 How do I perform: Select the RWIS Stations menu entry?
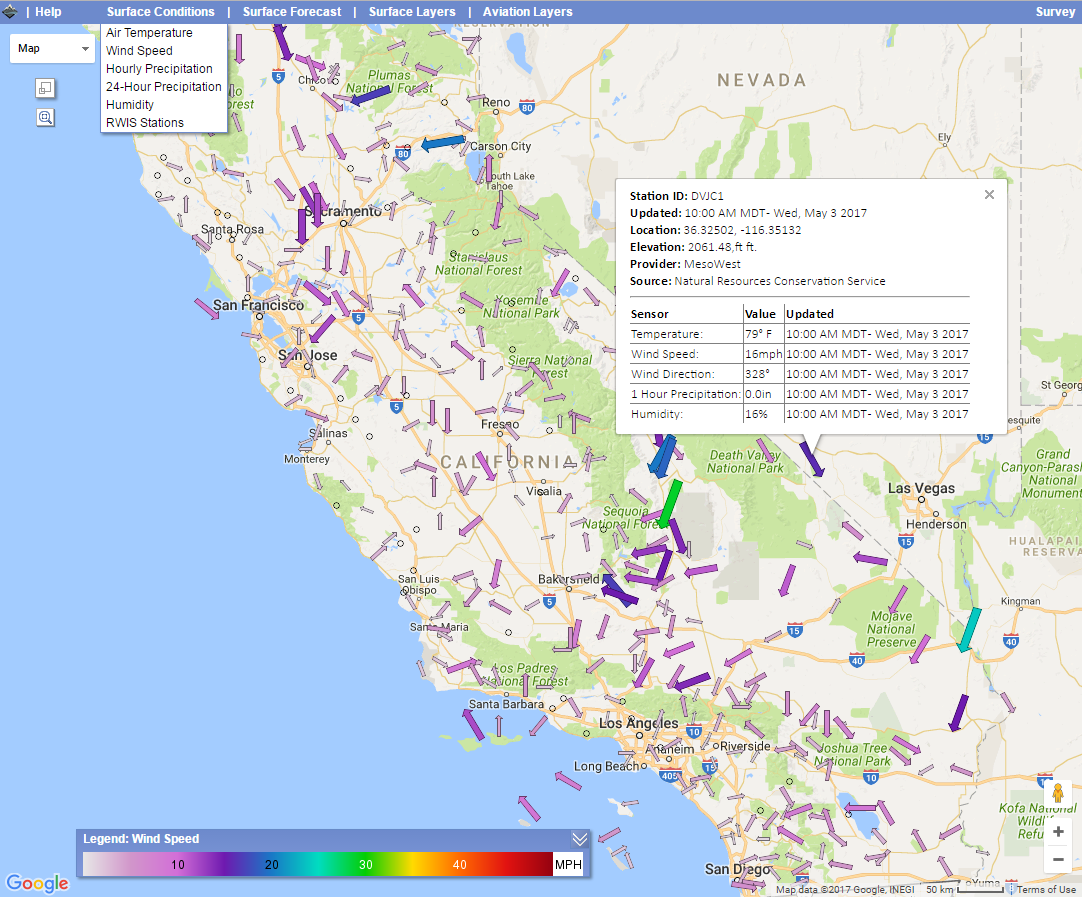(x=145, y=123)
